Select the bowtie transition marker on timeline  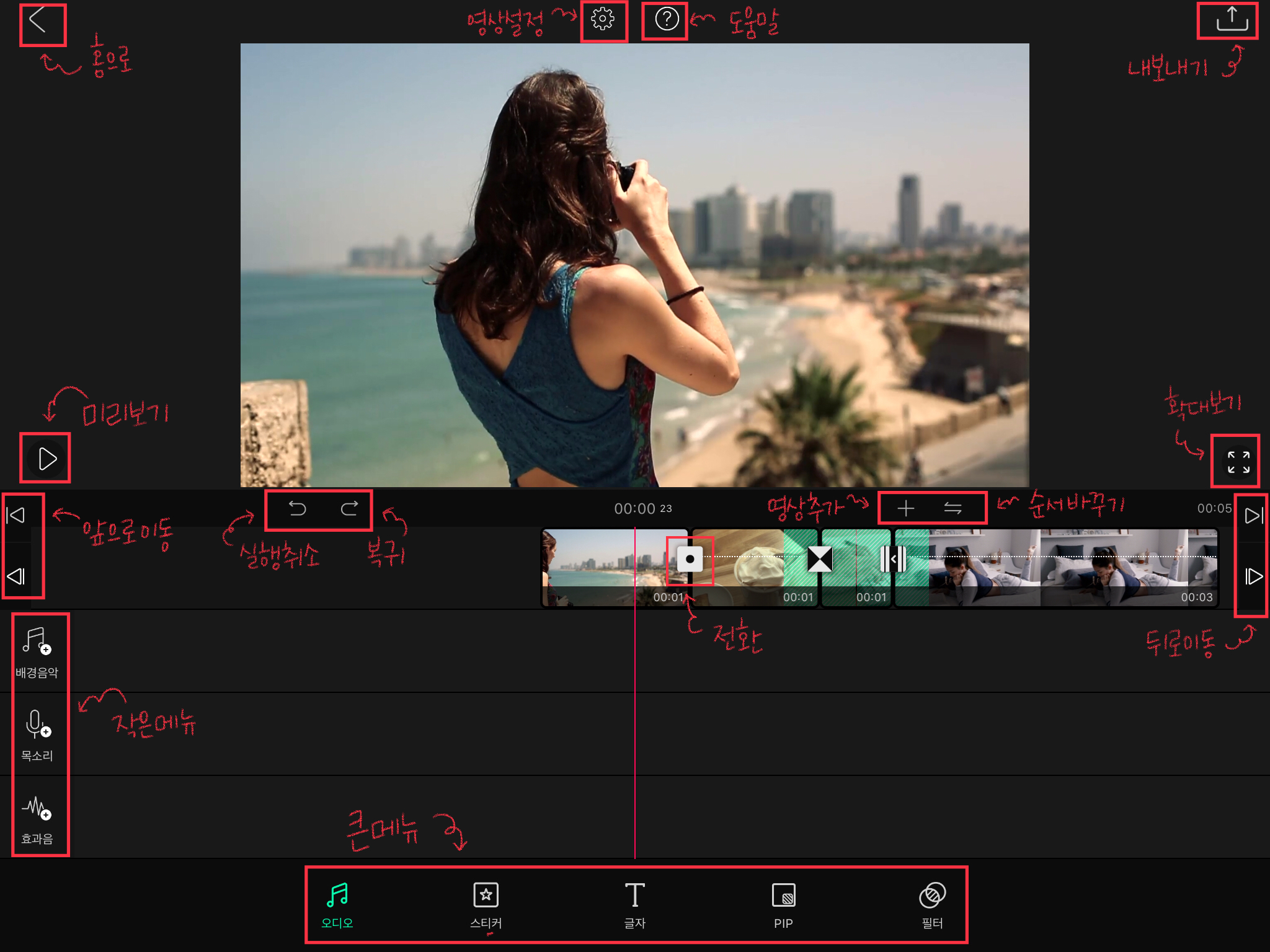(820, 559)
